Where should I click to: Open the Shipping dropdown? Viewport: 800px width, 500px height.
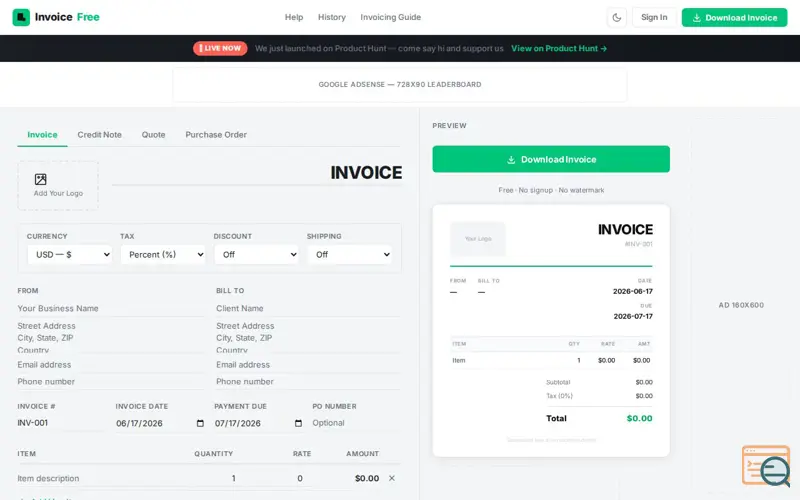pos(349,255)
